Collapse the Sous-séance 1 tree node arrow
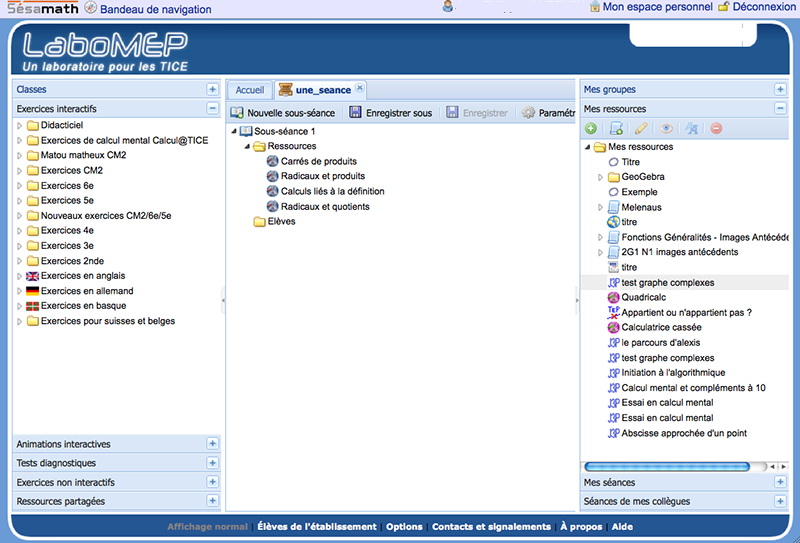The height and width of the screenshot is (543, 800). [x=234, y=131]
